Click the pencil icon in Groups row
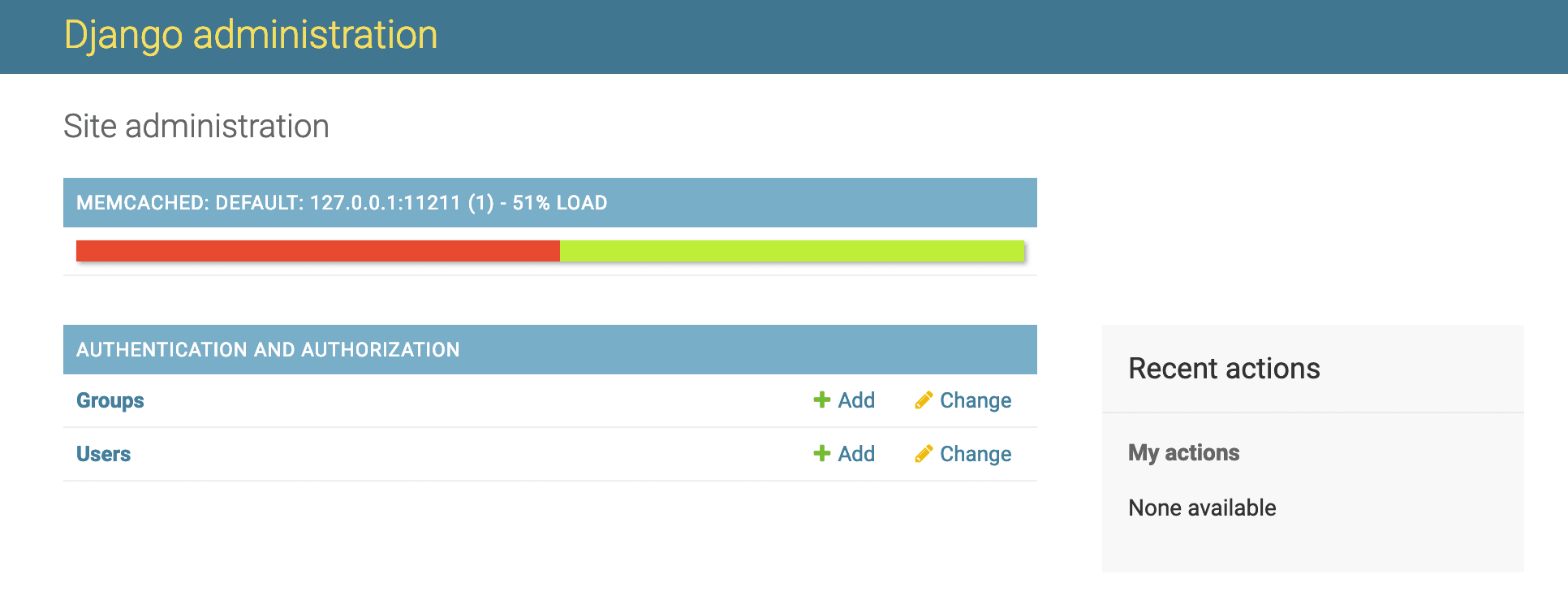Screen dimensions: 1568x609 [924, 400]
